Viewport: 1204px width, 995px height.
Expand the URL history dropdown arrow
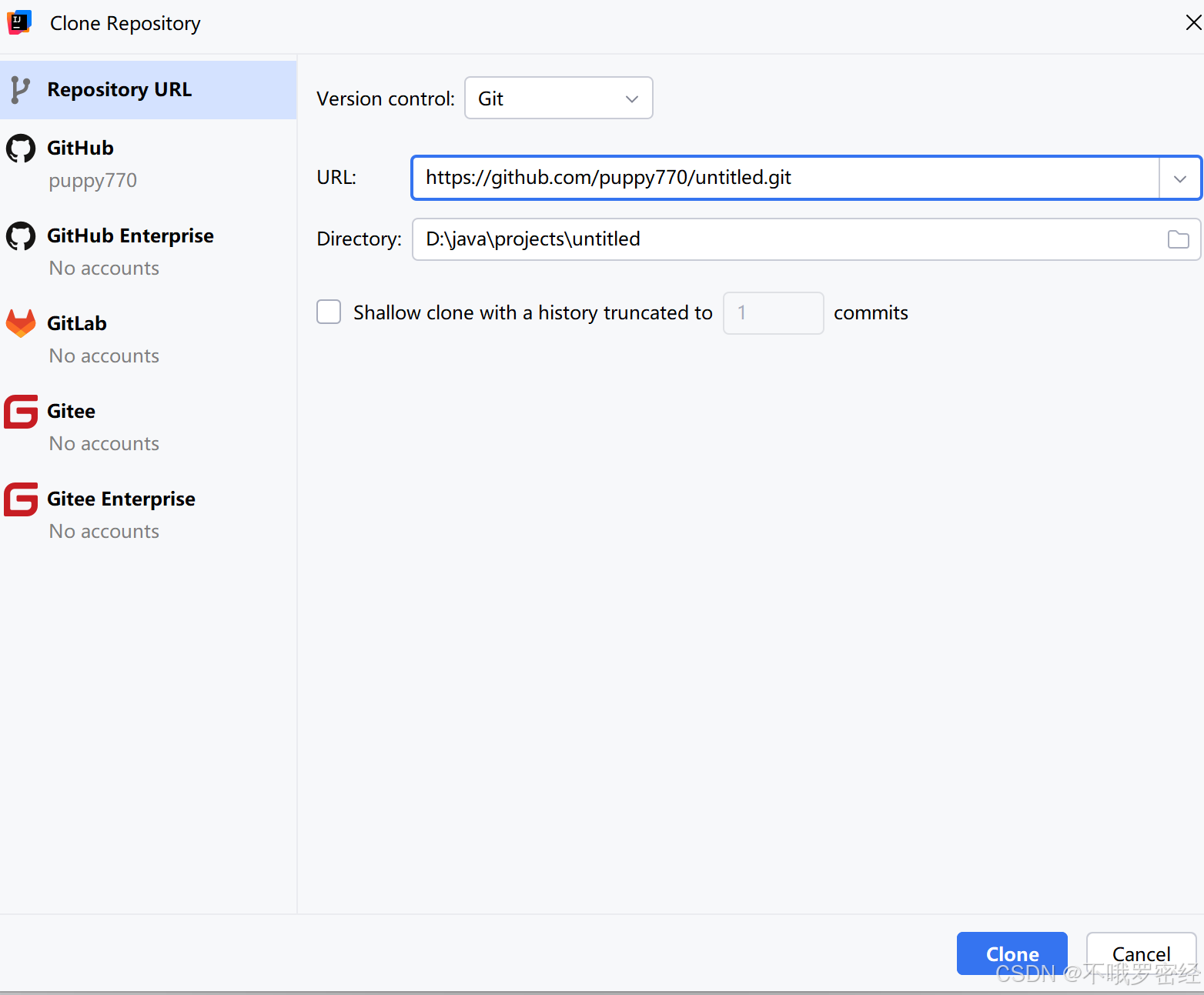[1179, 179]
